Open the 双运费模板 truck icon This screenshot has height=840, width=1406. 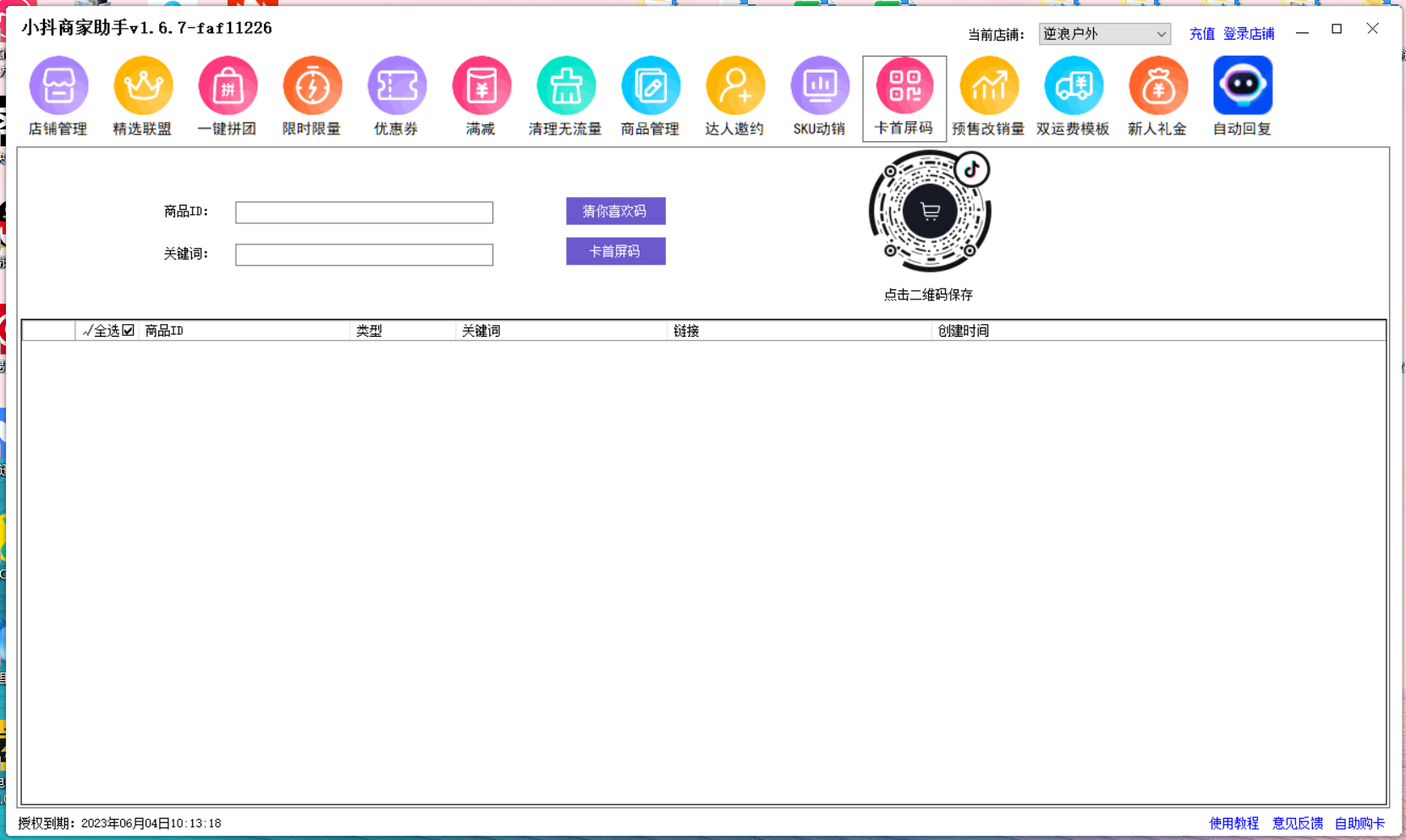click(1074, 85)
